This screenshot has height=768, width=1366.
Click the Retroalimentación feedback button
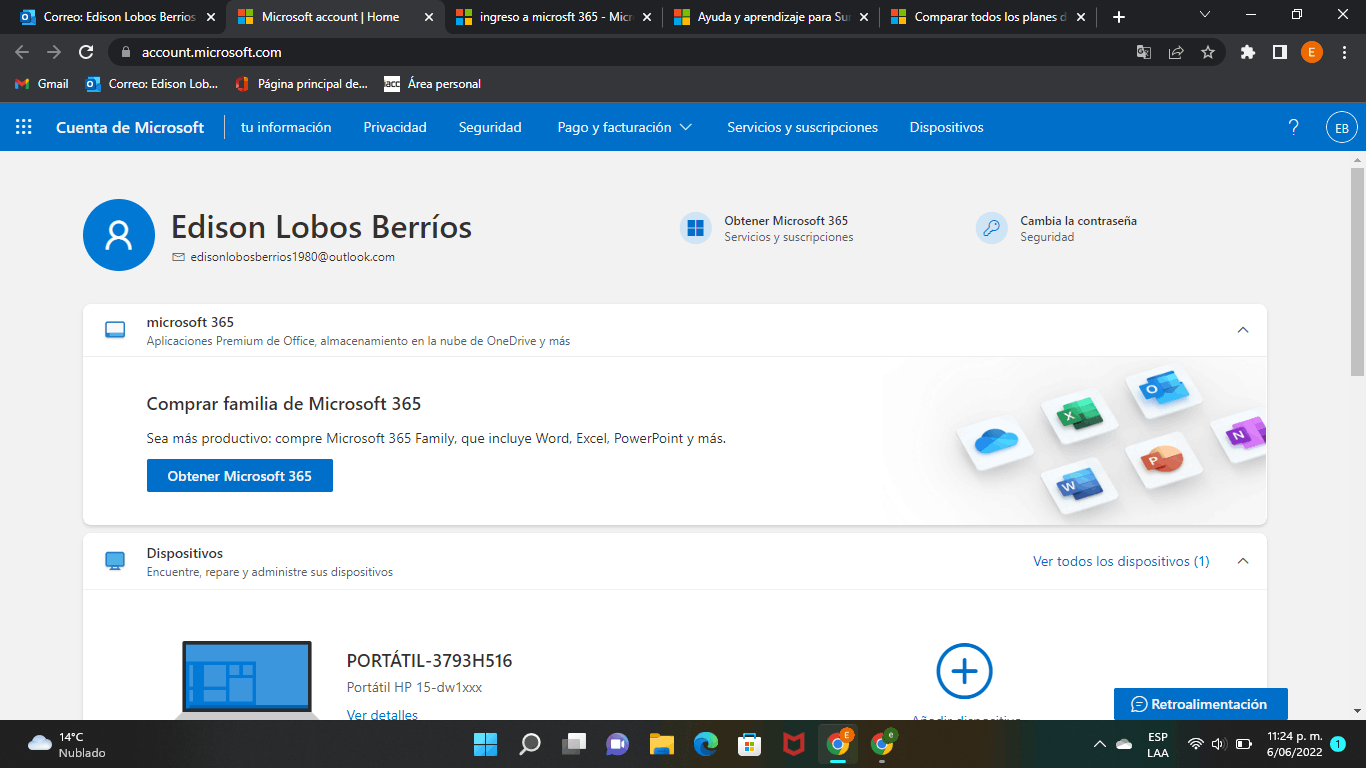click(1200, 704)
